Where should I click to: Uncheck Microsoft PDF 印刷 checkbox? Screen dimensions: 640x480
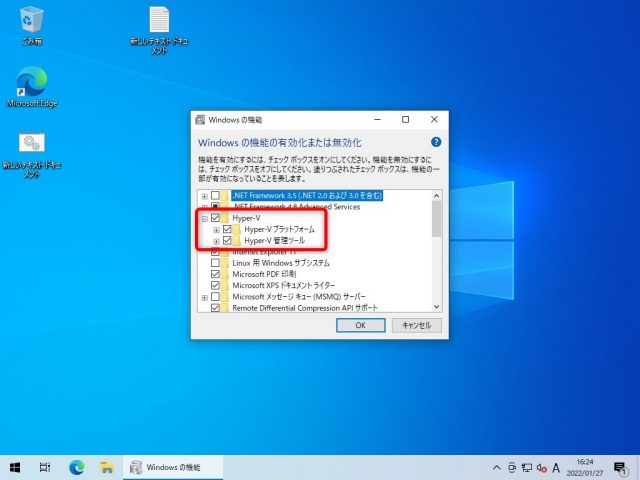pyautogui.click(x=215, y=274)
